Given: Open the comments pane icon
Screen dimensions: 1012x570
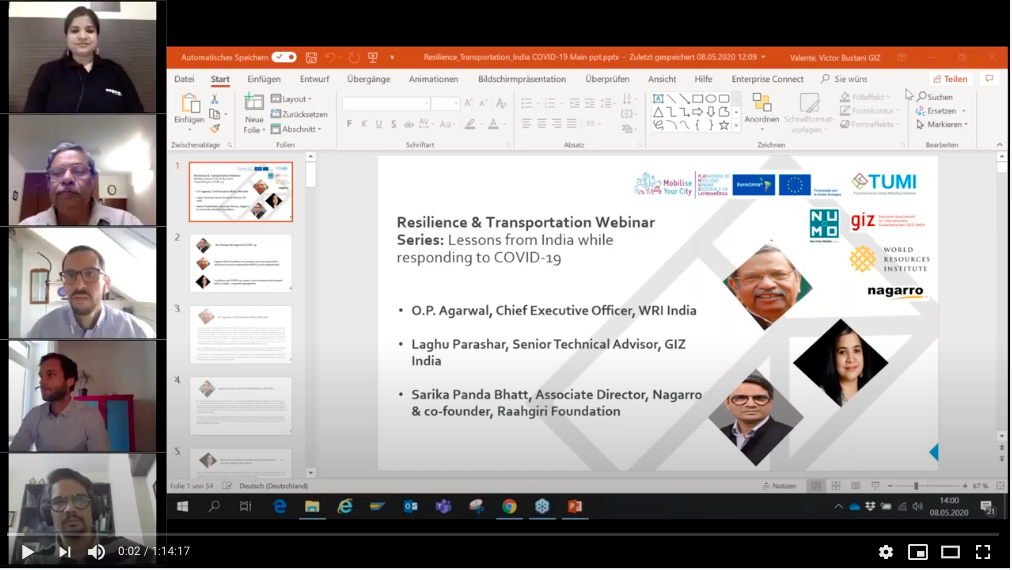Looking at the screenshot, I should (989, 79).
